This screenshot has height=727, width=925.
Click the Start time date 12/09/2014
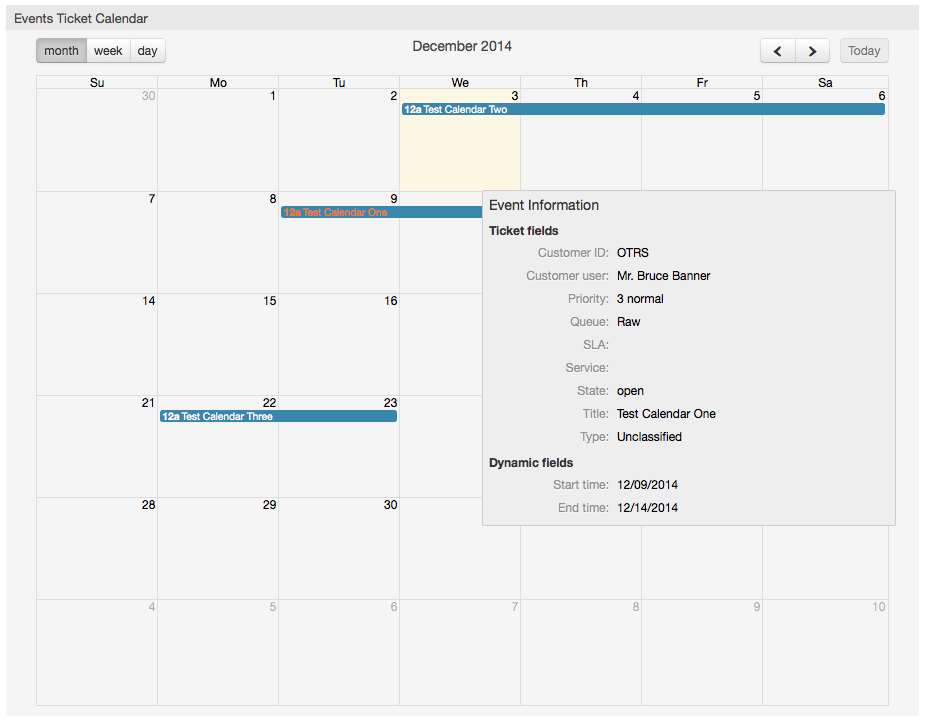point(646,484)
